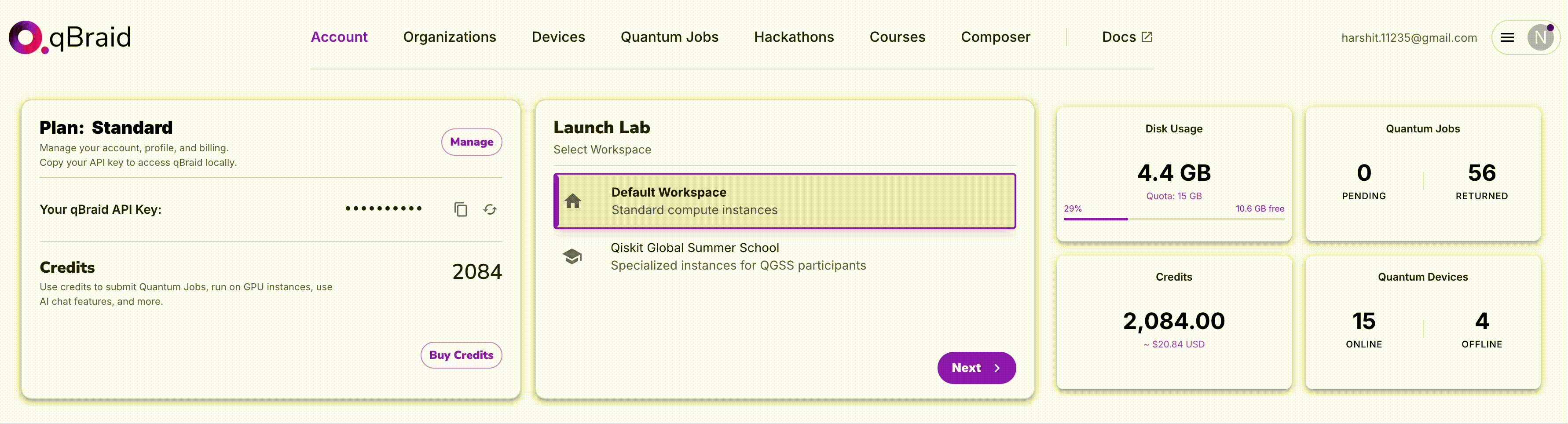Click the Disk Usage progress bar

tap(1173, 219)
